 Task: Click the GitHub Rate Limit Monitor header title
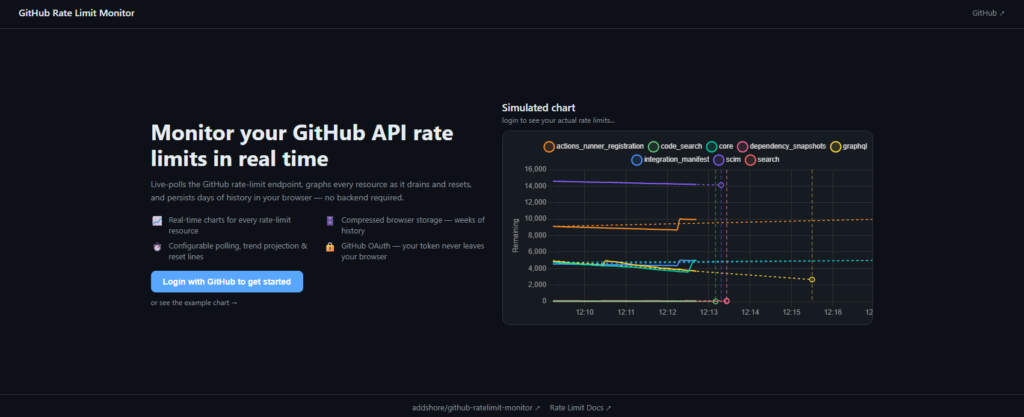[76, 14]
